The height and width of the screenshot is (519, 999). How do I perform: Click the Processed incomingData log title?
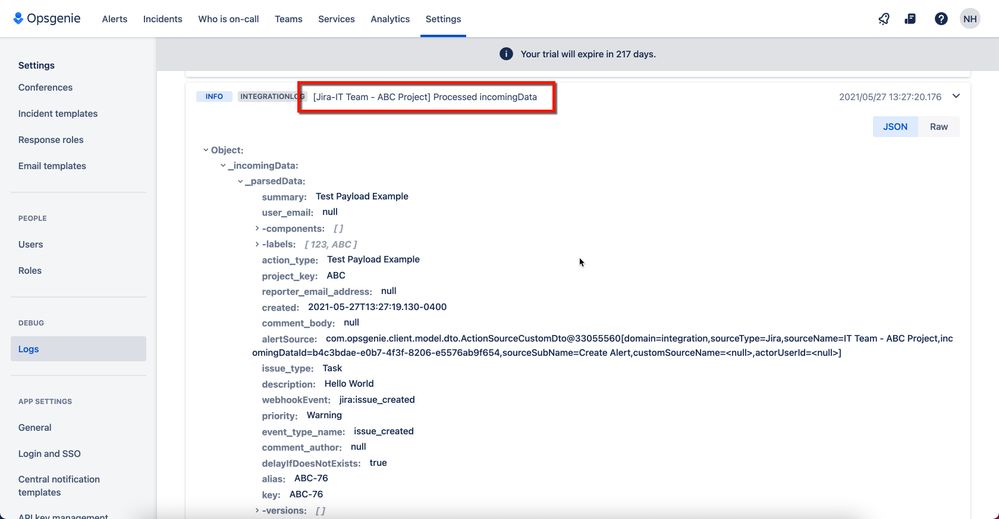click(425, 97)
